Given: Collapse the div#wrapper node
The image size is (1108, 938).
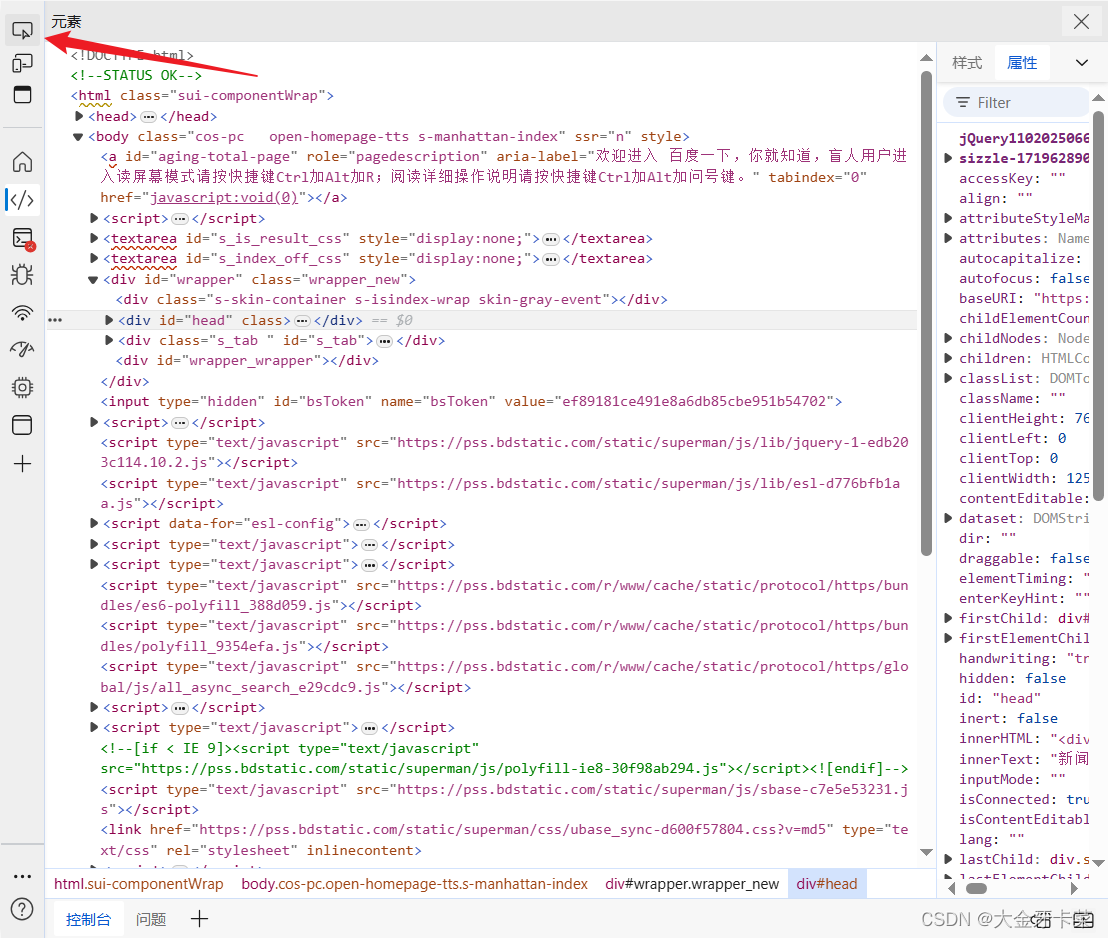Looking at the screenshot, I should click(93, 279).
